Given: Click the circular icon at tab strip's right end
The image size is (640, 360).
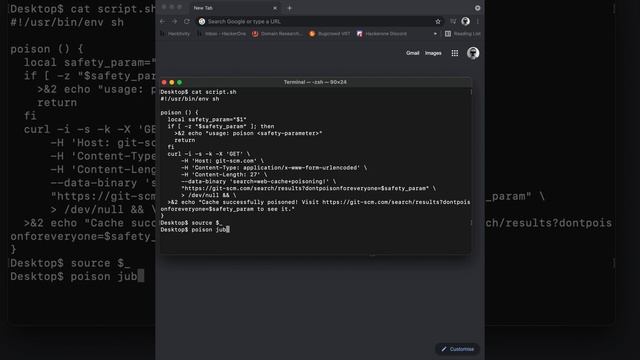Looking at the screenshot, I should tap(477, 8).
